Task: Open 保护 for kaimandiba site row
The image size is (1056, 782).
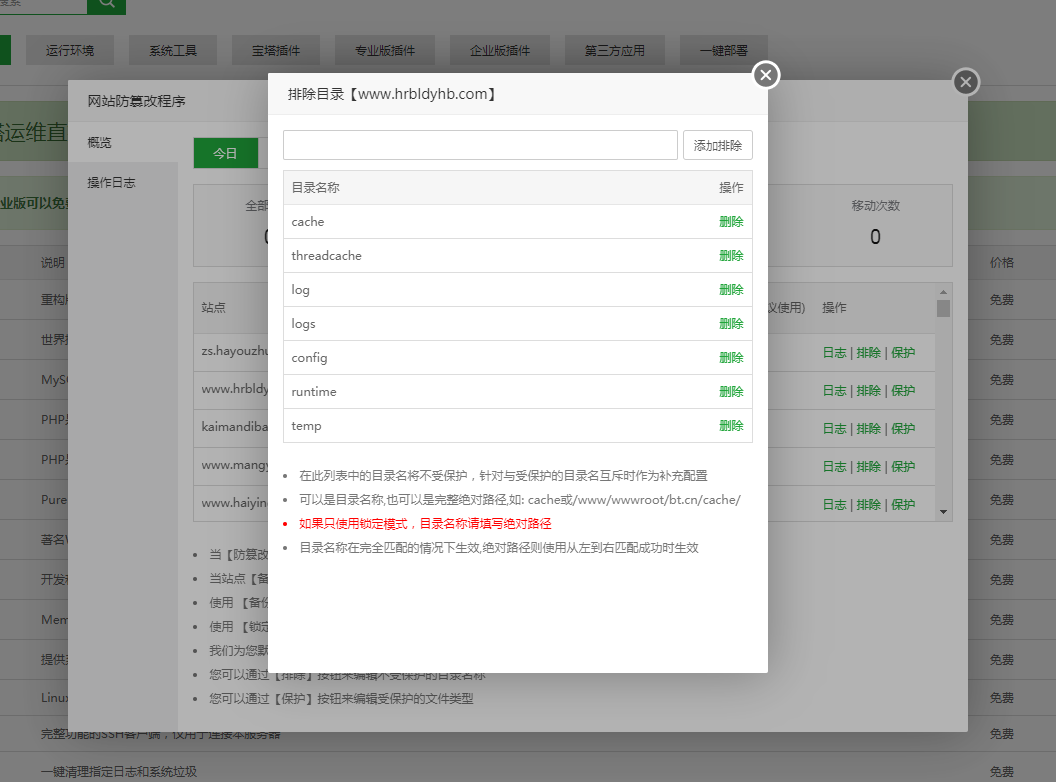Action: 903,429
